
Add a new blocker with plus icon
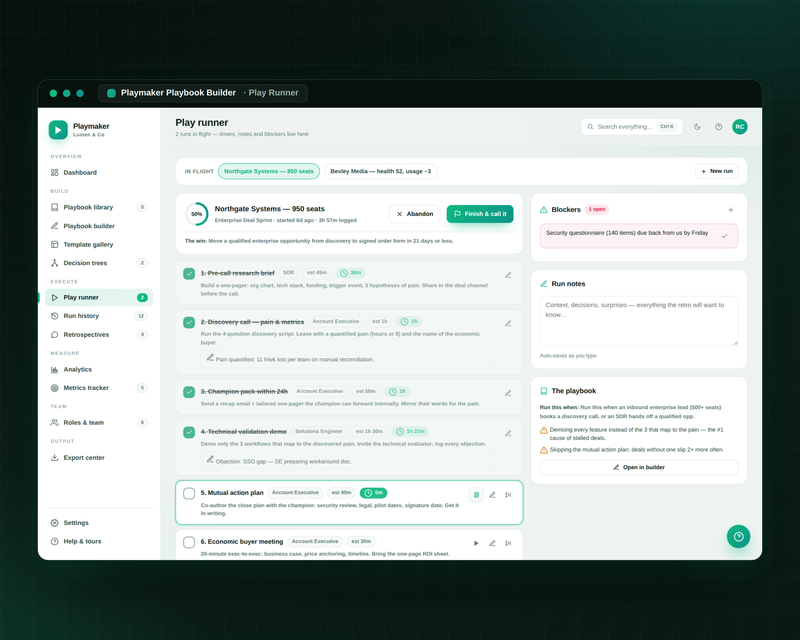(x=731, y=210)
